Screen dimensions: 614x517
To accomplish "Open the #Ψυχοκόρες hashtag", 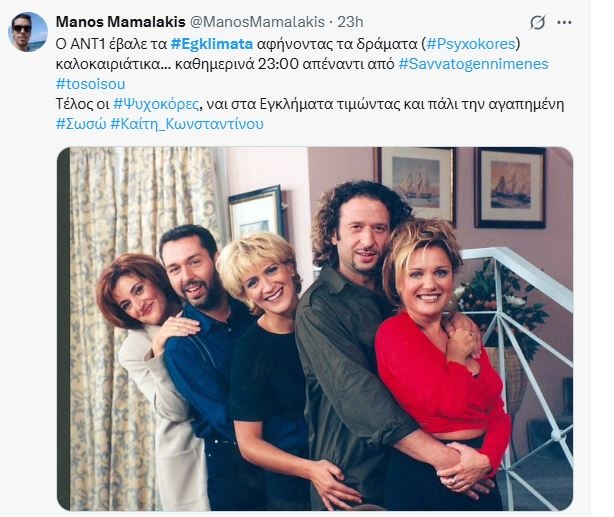I will click(x=156, y=104).
